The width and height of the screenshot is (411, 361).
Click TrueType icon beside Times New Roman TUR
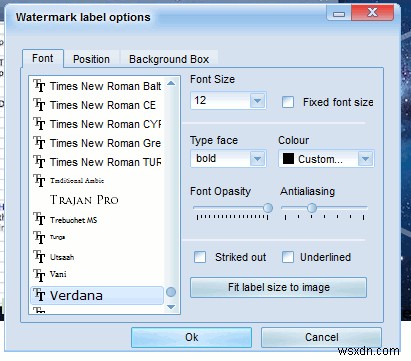pos(39,162)
